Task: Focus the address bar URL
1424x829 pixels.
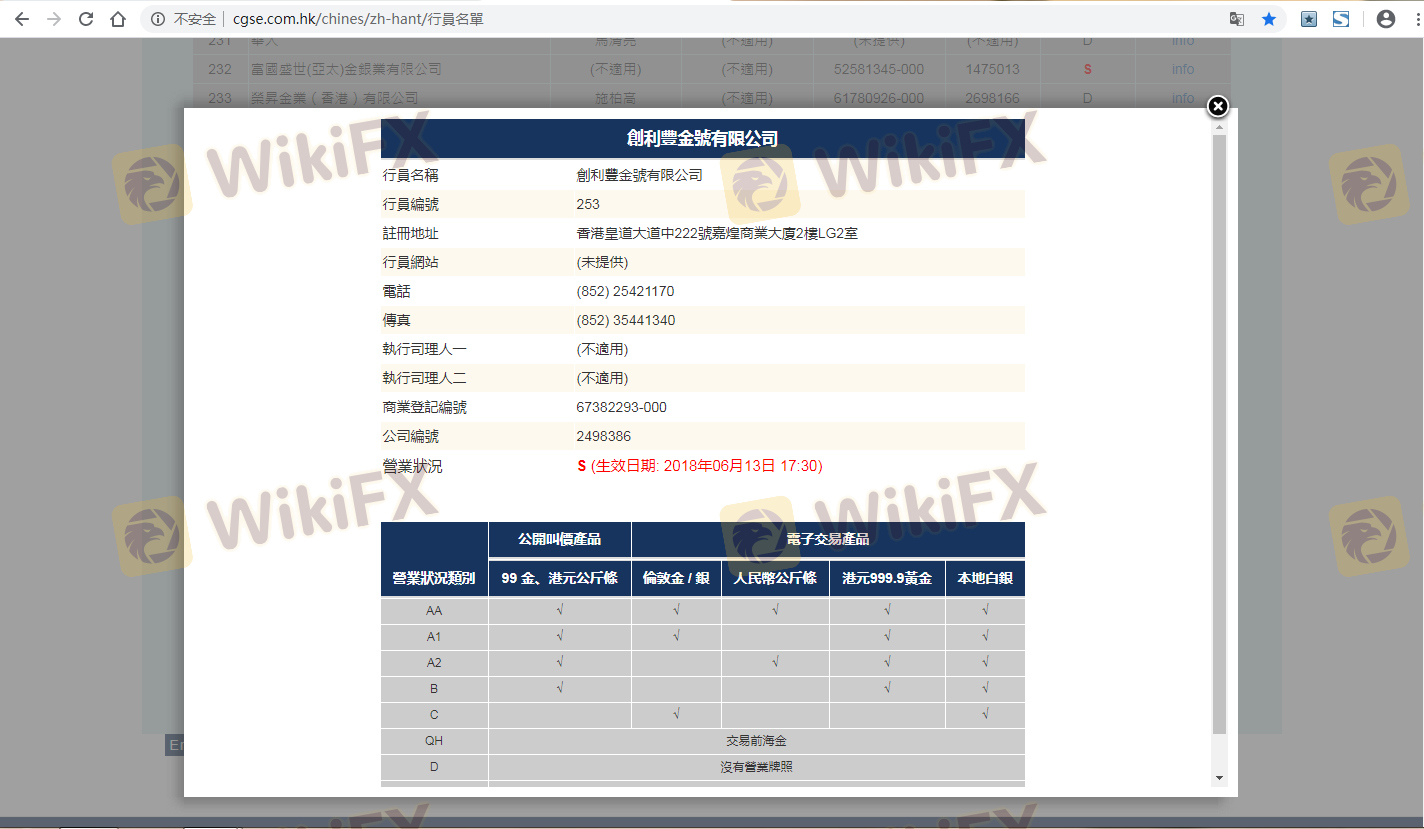Action: (x=359, y=19)
